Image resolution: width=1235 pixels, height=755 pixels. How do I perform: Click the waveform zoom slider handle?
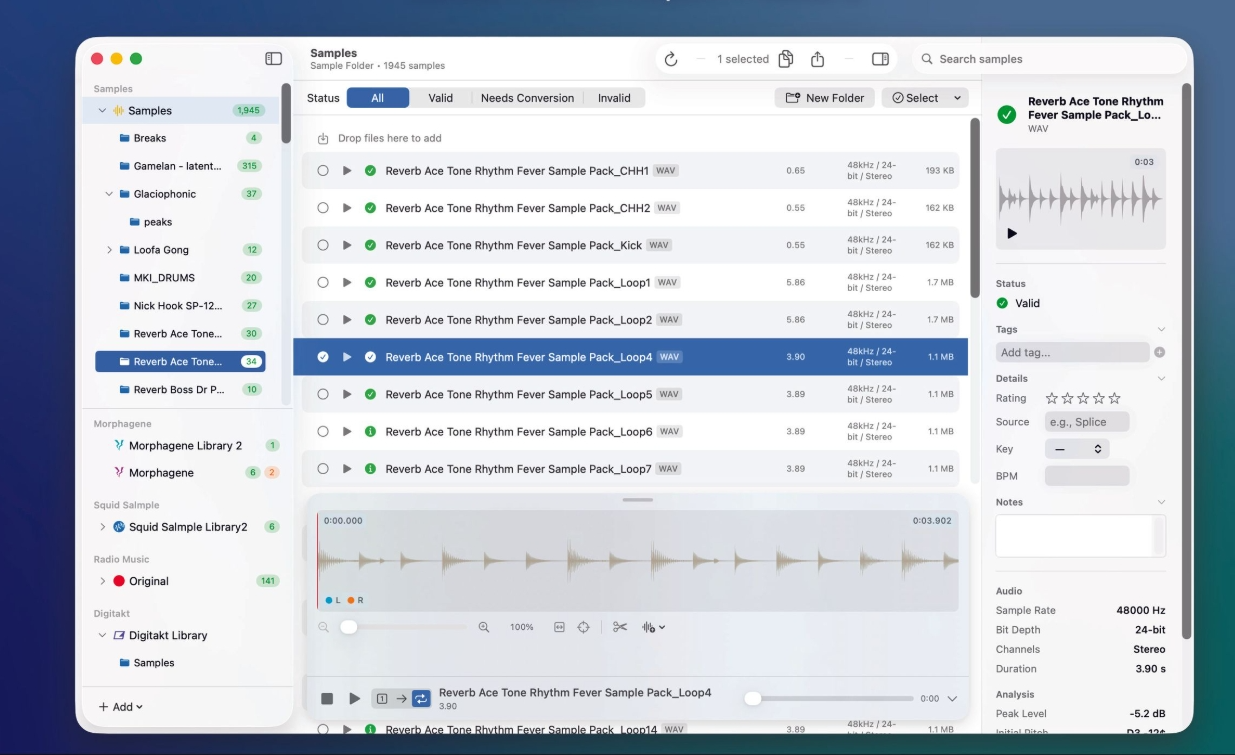348,627
